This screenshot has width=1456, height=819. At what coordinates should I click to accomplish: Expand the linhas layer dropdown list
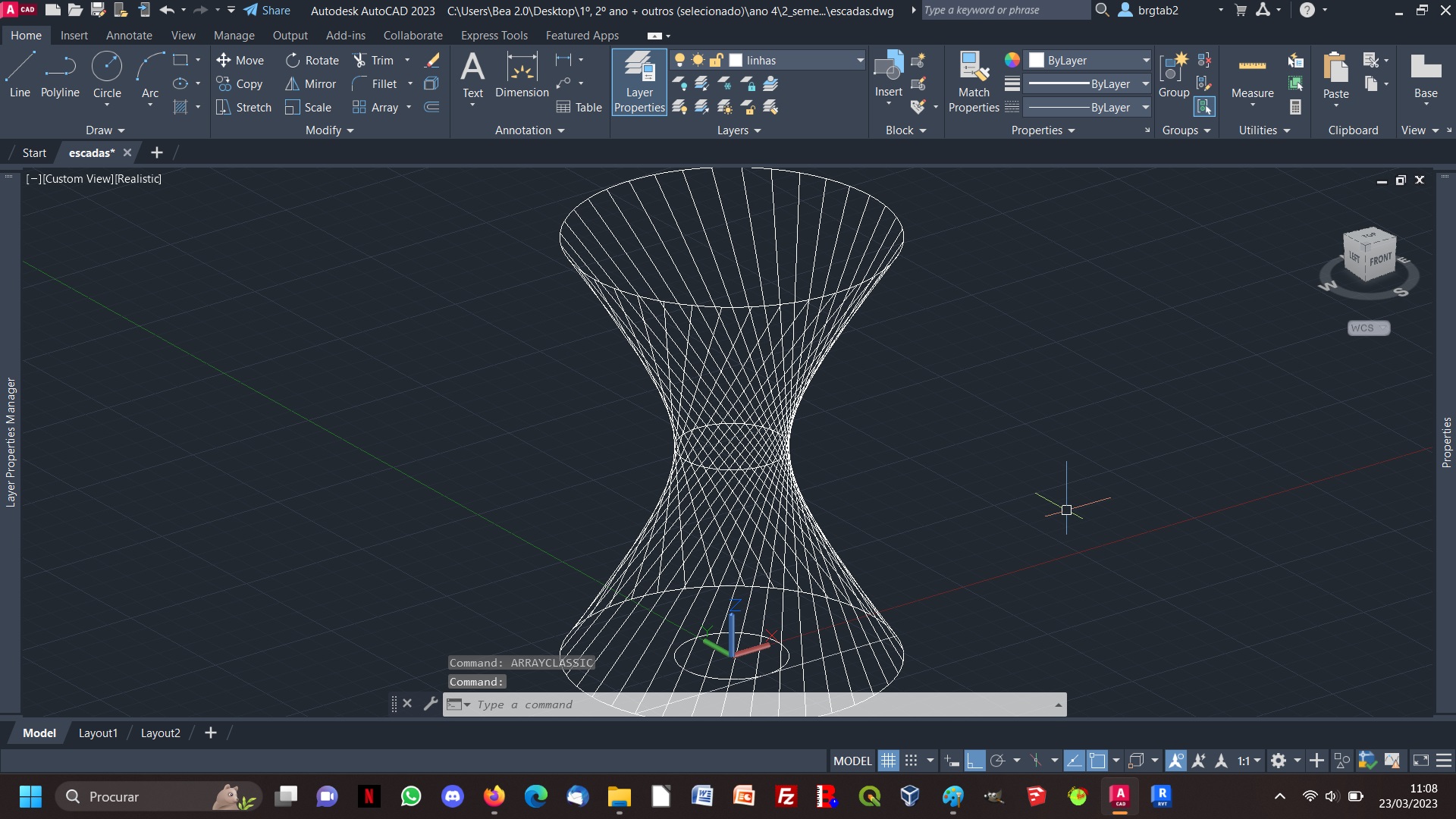(x=860, y=60)
